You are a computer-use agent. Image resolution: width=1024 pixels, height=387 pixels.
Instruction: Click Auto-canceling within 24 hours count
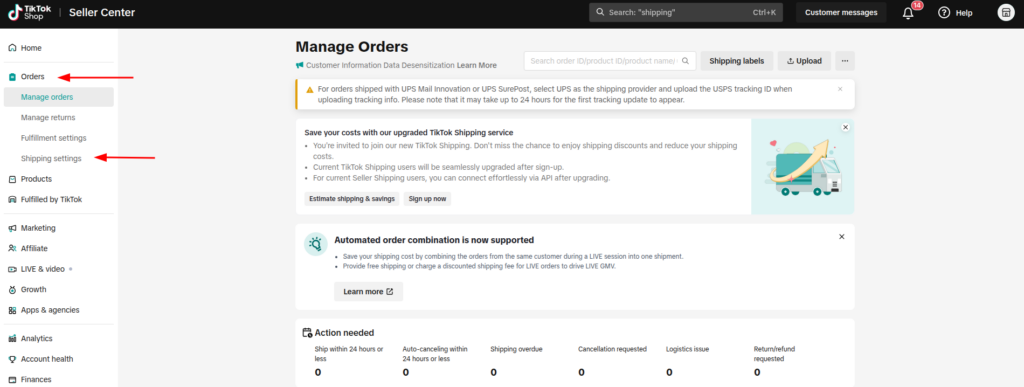pos(406,372)
